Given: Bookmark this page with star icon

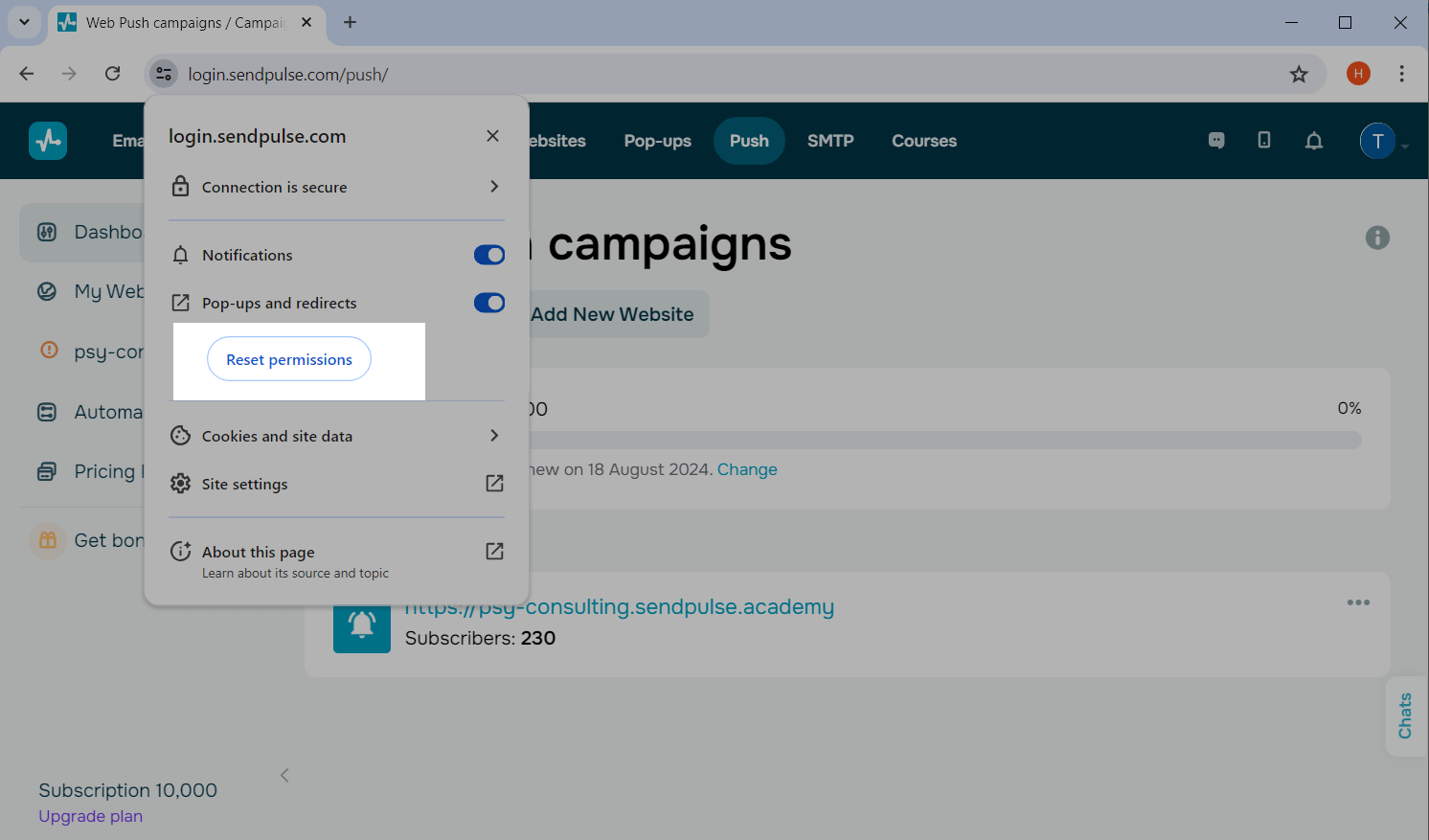Looking at the screenshot, I should [1299, 74].
